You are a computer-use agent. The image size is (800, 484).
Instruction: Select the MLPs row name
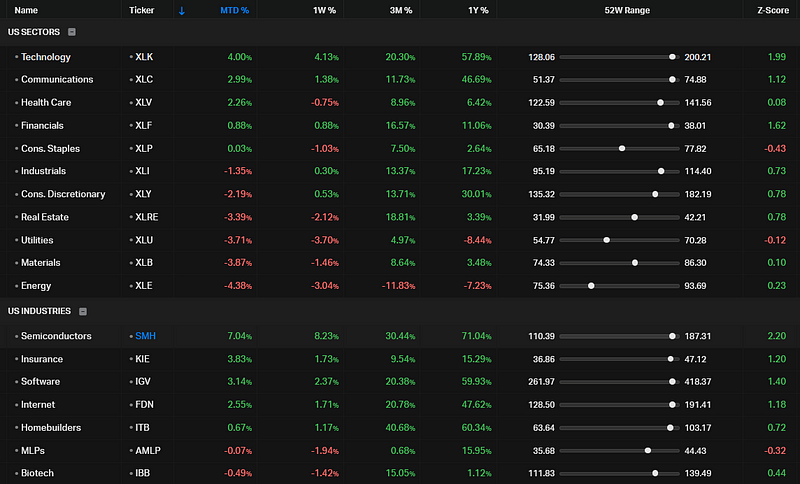(33, 451)
